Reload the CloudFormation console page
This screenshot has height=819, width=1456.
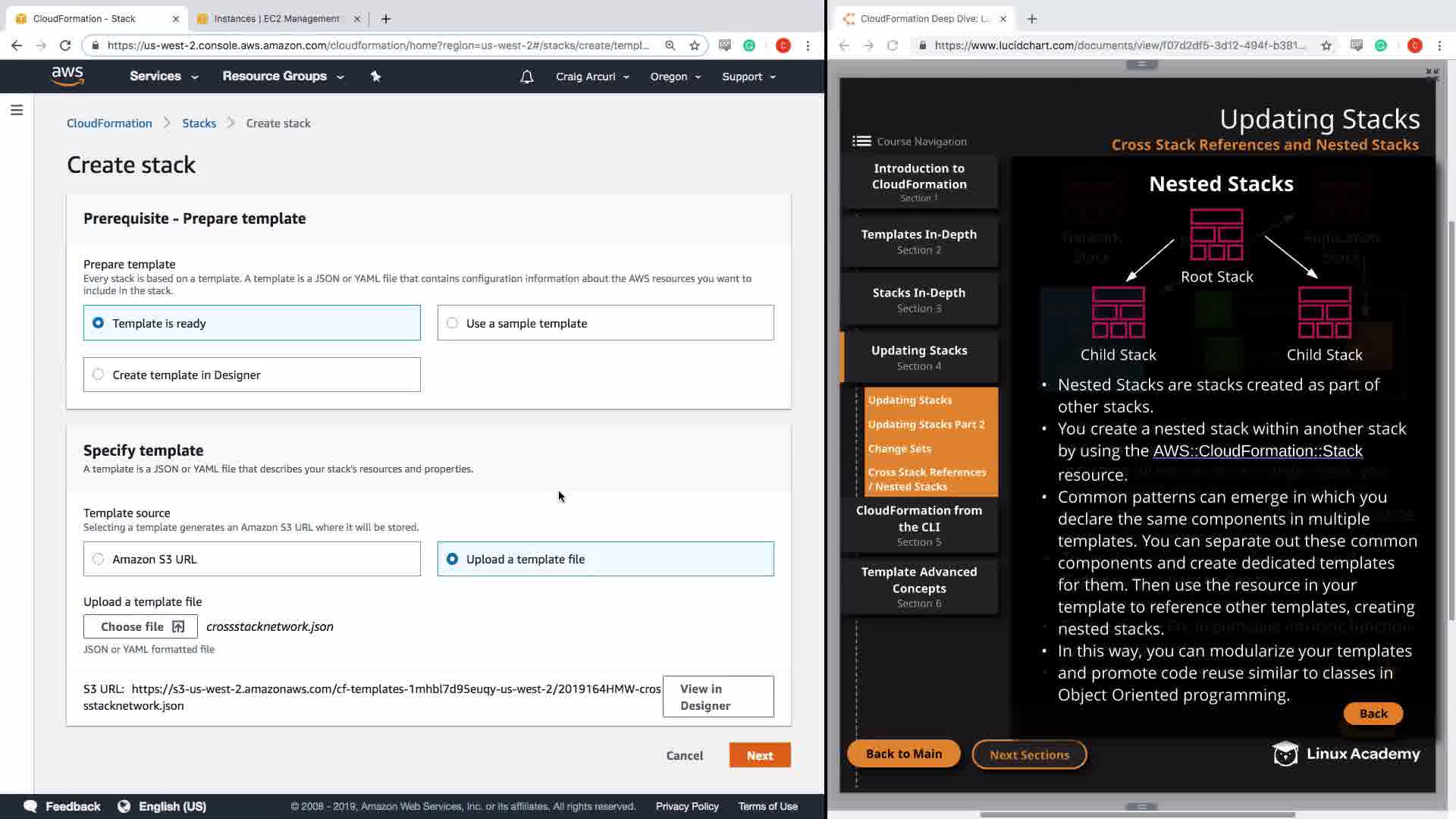tap(65, 45)
